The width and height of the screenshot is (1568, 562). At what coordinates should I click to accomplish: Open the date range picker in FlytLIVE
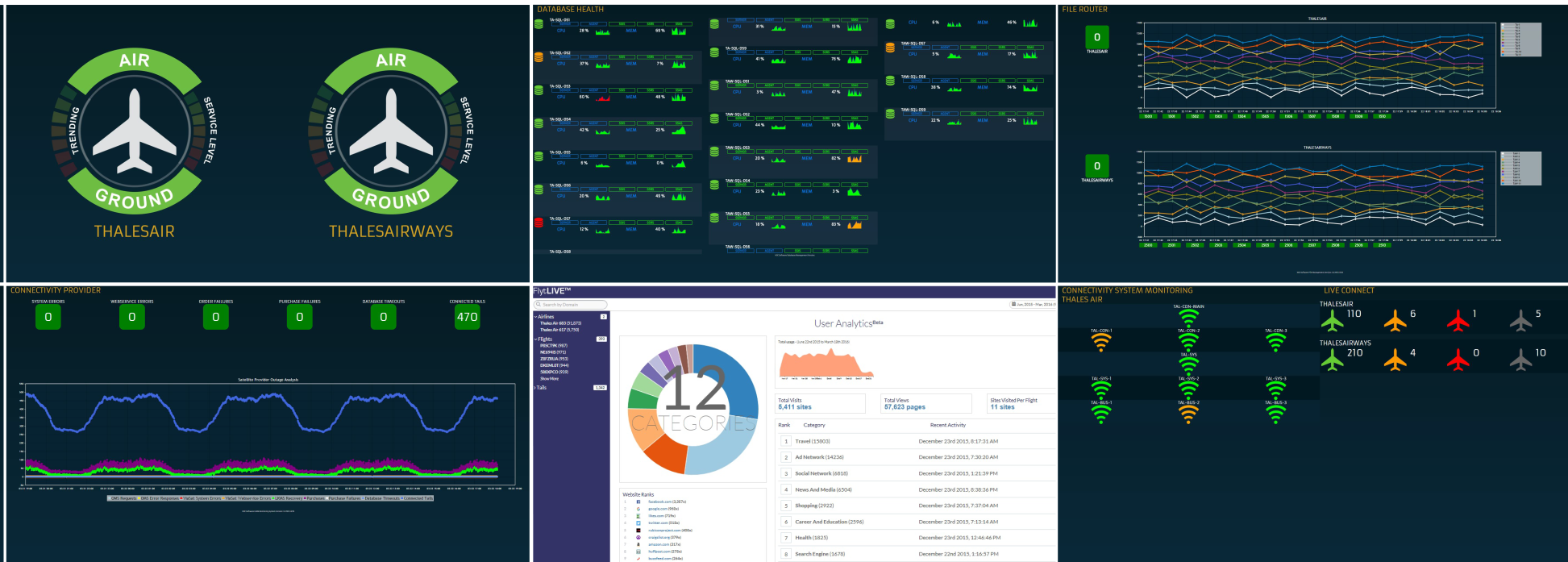(x=1034, y=304)
